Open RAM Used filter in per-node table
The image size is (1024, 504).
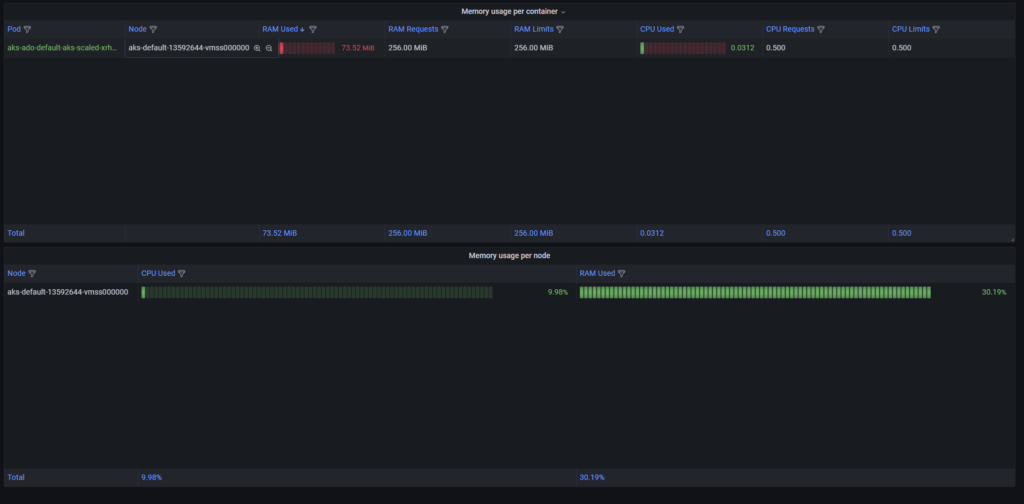click(x=621, y=274)
